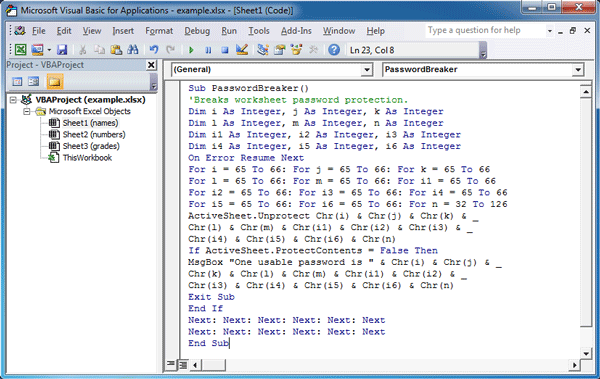This screenshot has width=600, height=379.
Task: Click the Insert UserForm toolbar icon
Action: pos(38,50)
